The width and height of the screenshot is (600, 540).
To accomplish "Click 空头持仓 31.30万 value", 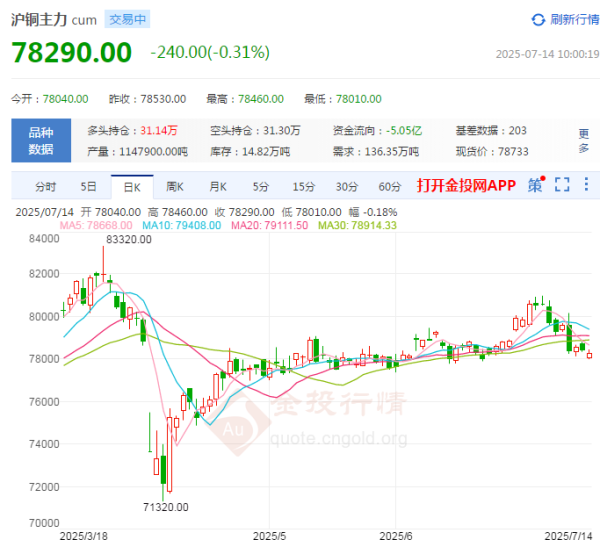I will tap(282, 131).
